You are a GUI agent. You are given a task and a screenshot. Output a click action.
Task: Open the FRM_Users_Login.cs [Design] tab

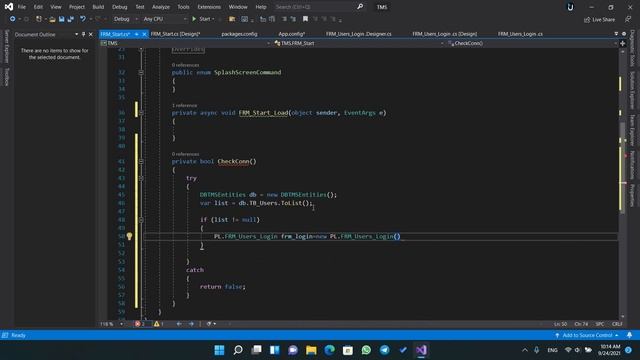click(x=444, y=34)
